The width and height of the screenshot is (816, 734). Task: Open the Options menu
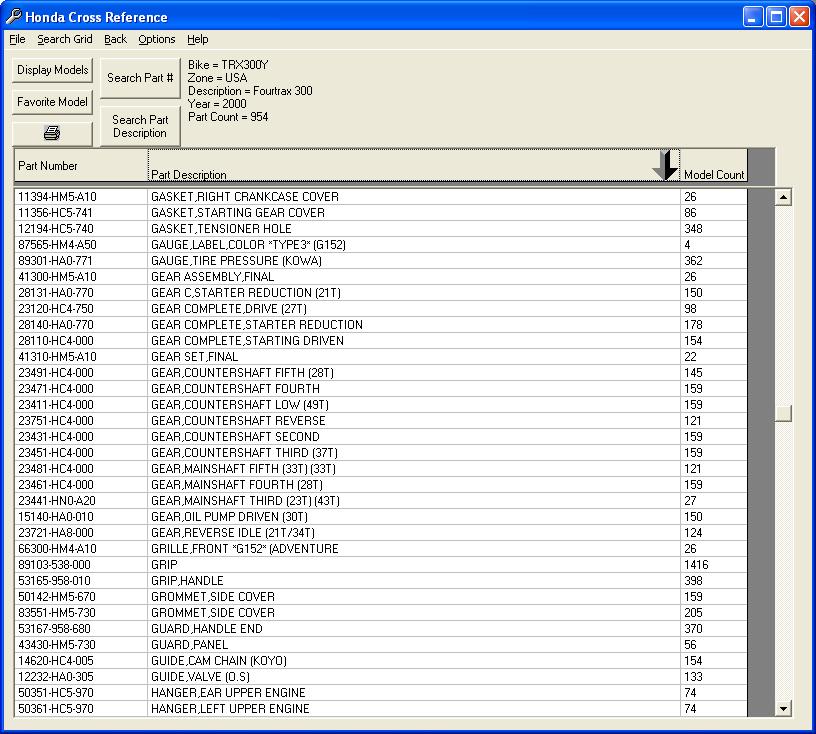pos(157,39)
